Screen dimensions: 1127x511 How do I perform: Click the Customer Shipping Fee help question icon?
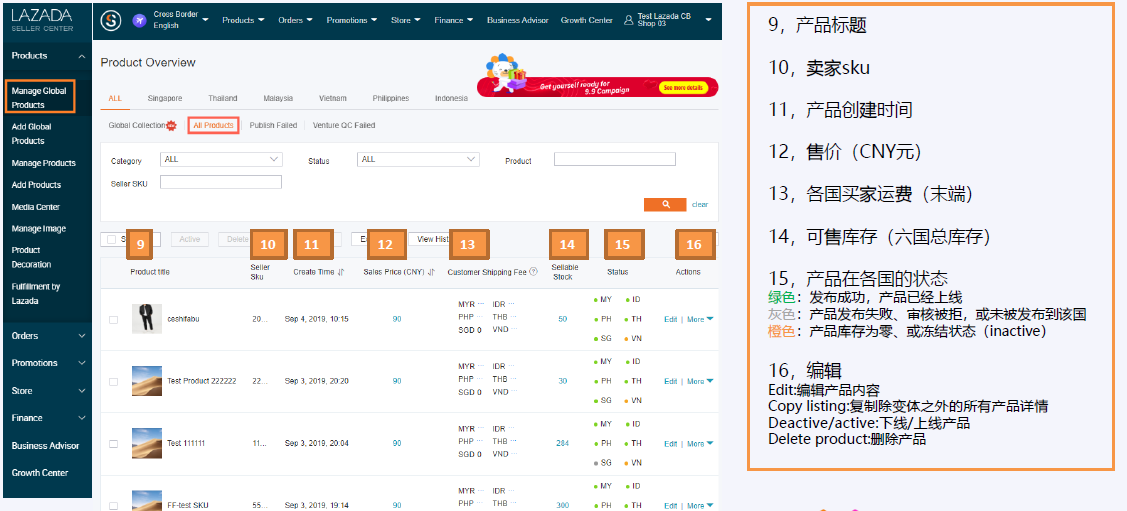(x=533, y=272)
